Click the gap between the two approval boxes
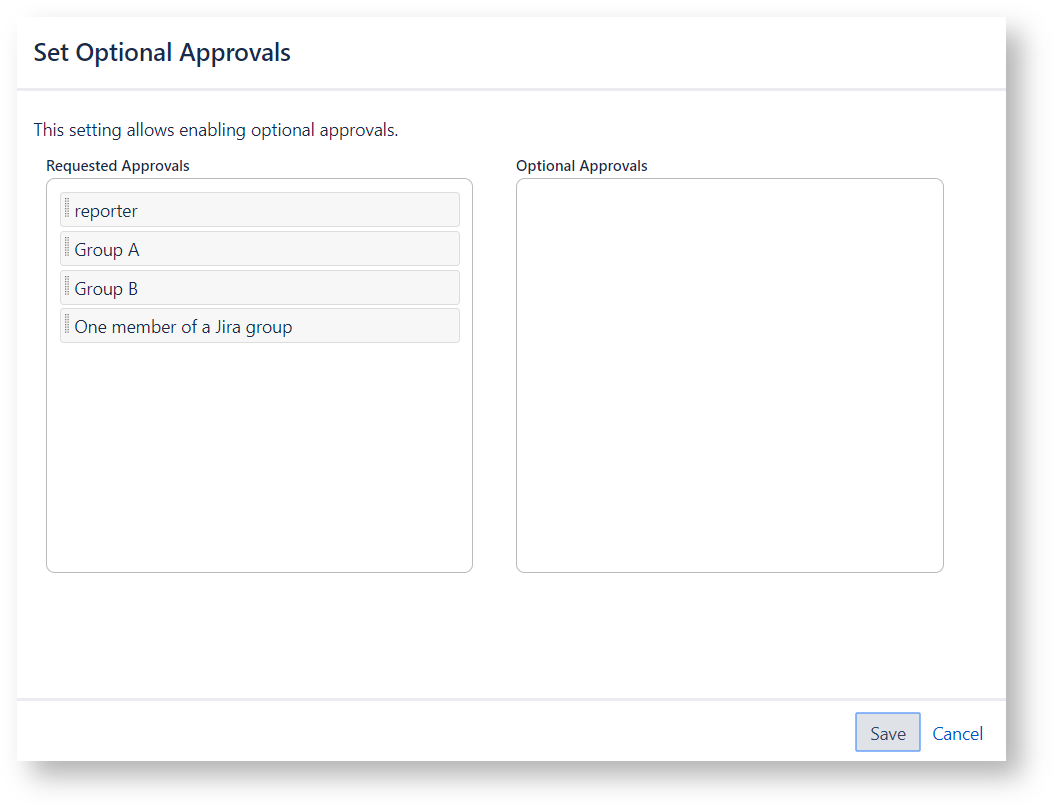 pyautogui.click(x=494, y=375)
